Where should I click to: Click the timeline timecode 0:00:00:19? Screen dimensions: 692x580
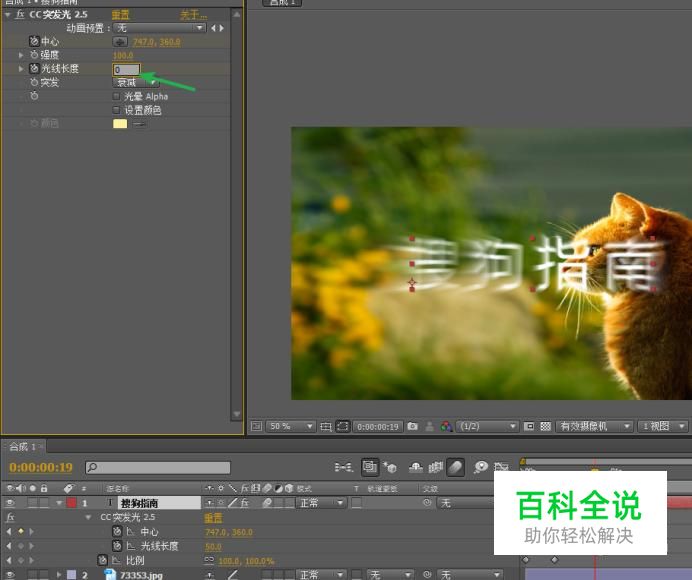(x=41, y=467)
